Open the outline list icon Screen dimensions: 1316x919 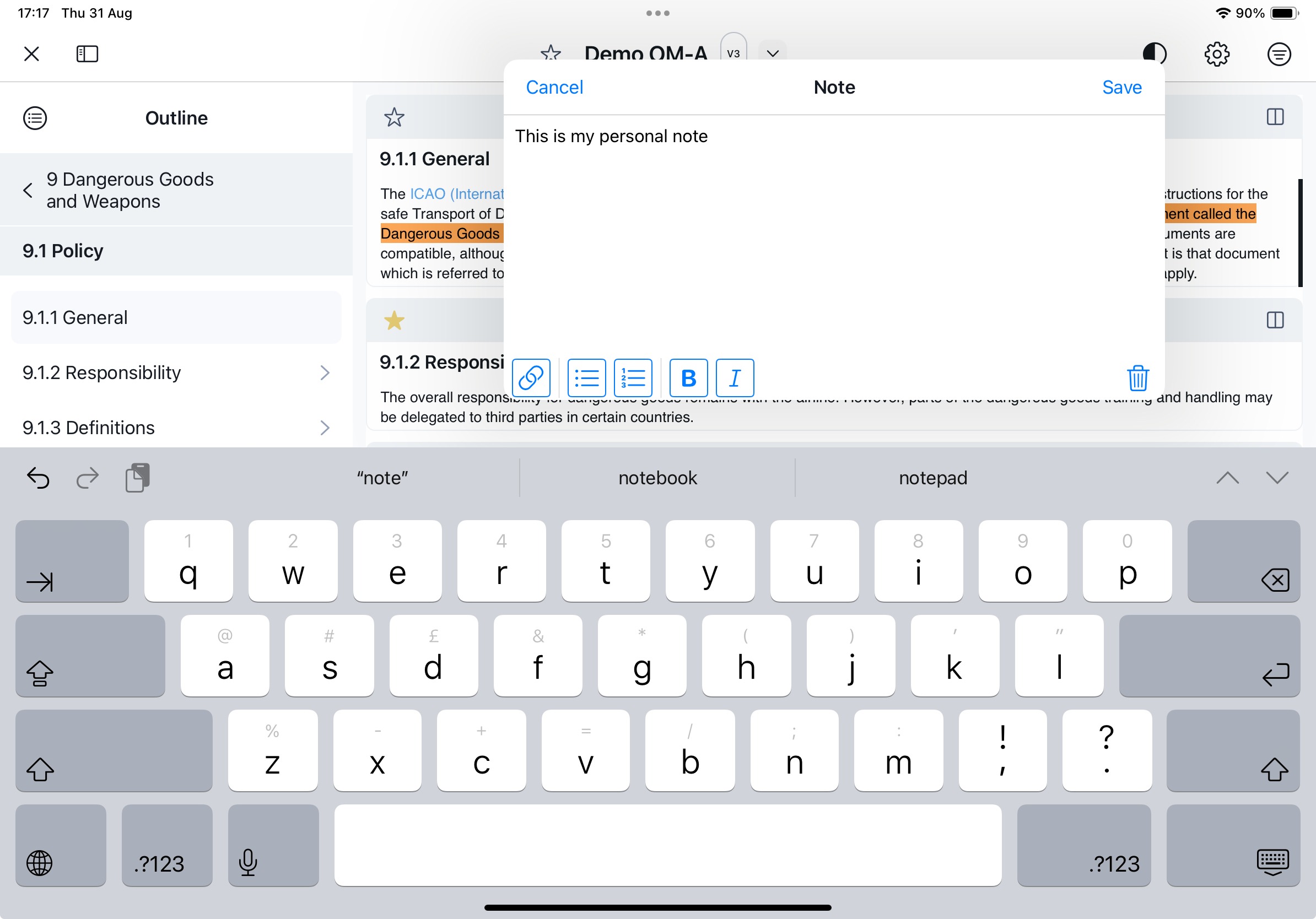pyautogui.click(x=35, y=118)
